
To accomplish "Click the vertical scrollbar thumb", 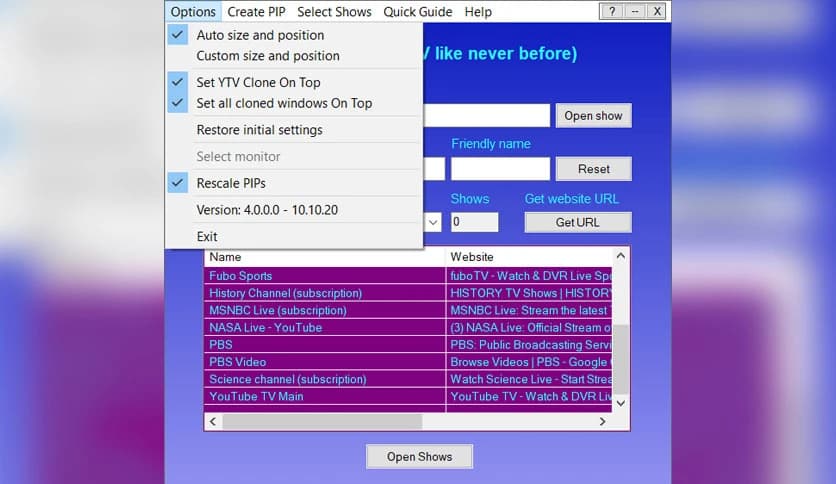I will (x=621, y=359).
